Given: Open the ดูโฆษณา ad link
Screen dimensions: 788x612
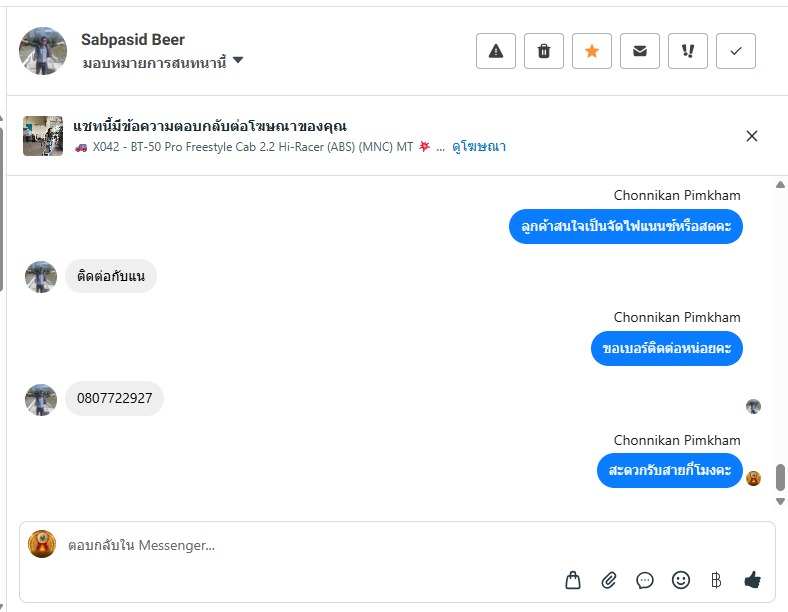Looking at the screenshot, I should (x=479, y=147).
